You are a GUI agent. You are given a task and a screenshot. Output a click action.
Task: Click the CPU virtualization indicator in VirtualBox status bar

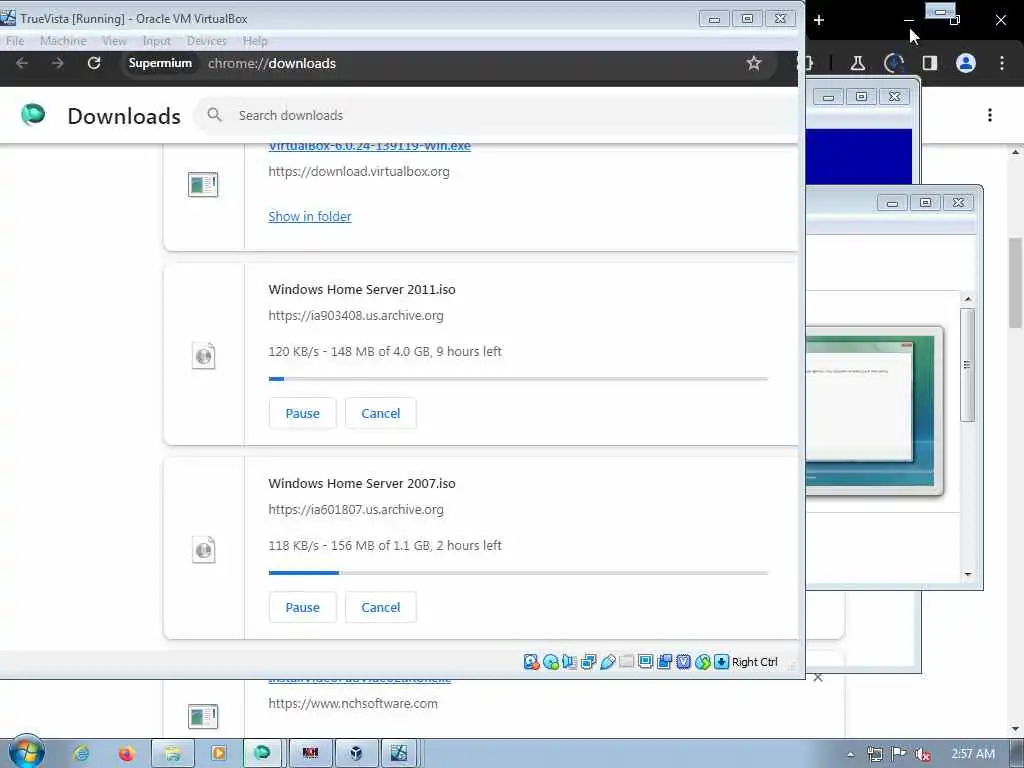coord(683,662)
